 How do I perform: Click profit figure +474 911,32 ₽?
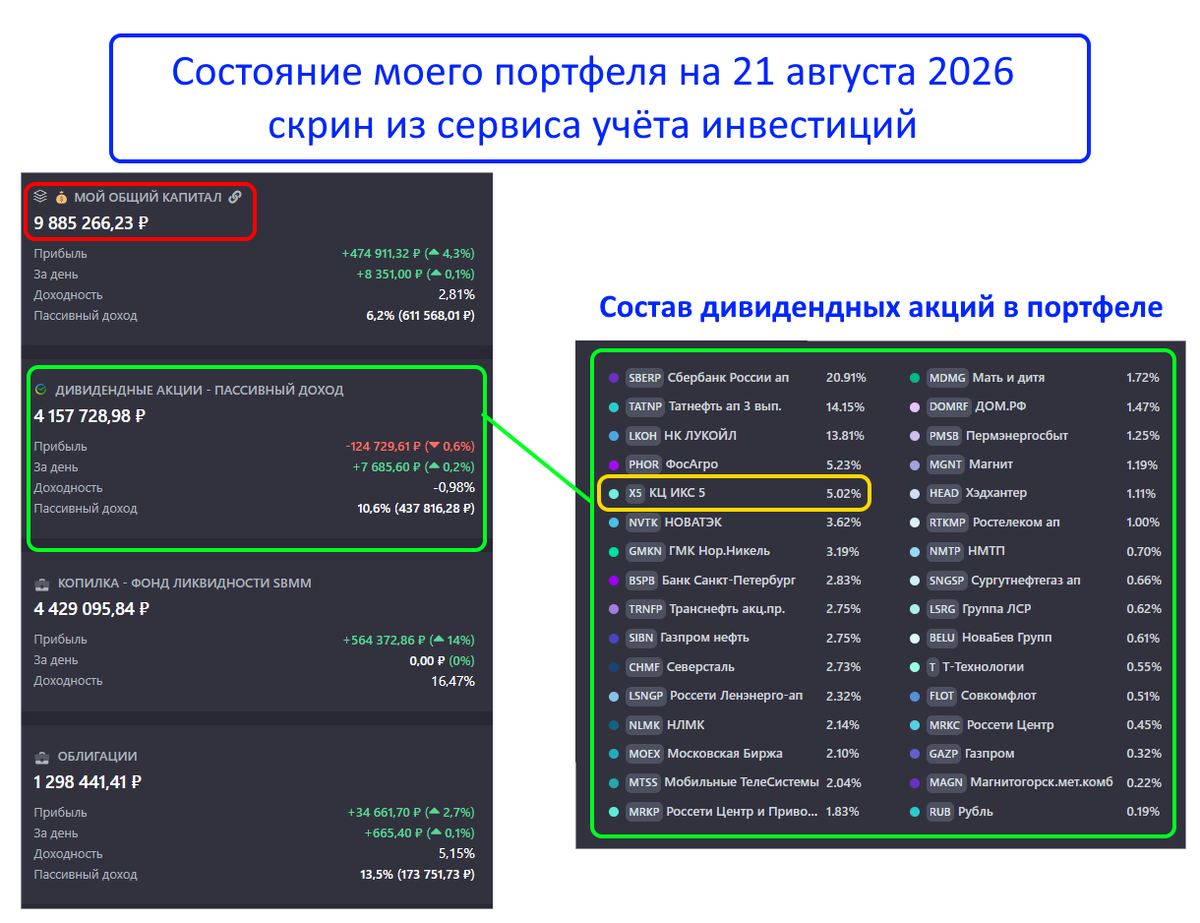(x=383, y=254)
